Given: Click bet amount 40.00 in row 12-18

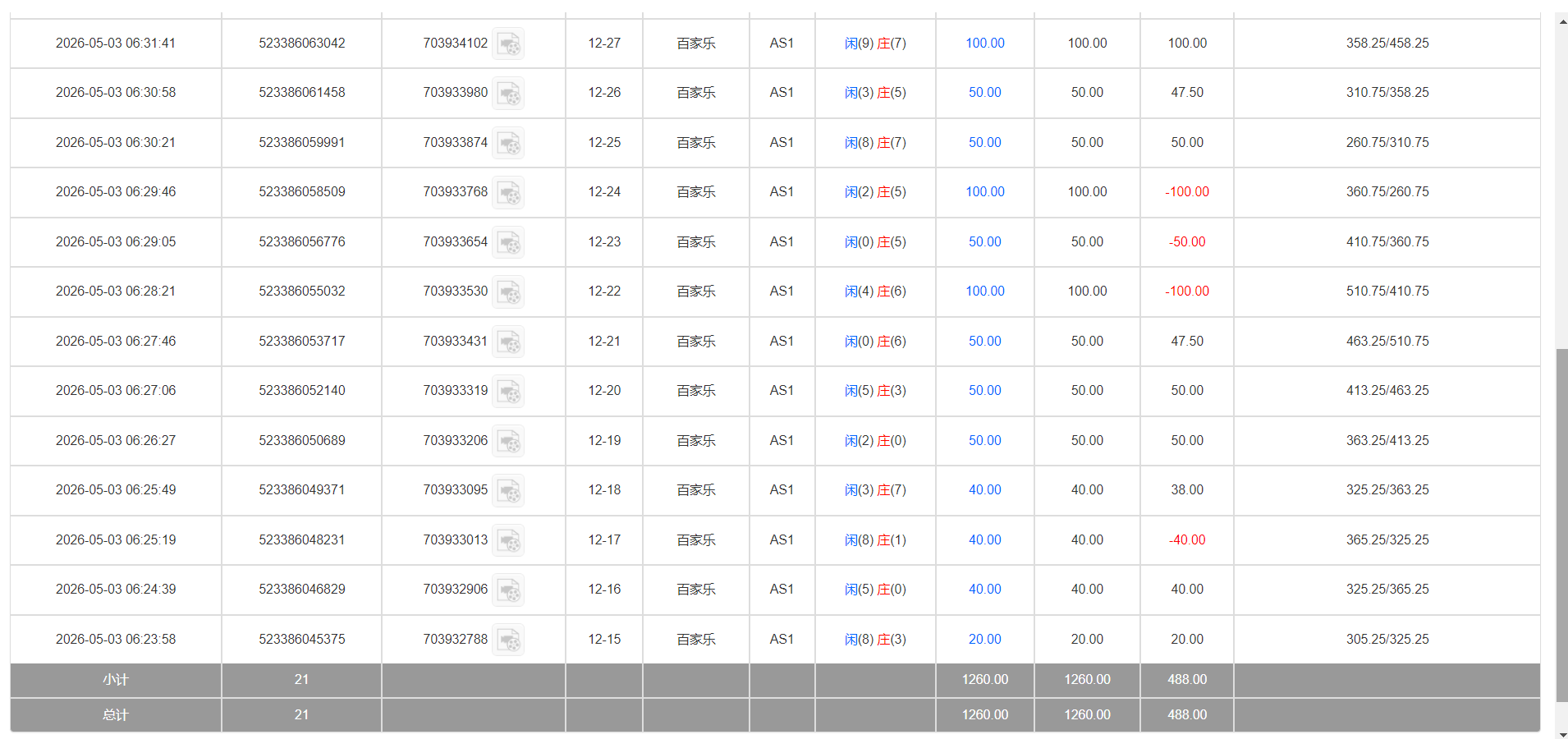Looking at the screenshot, I should click(x=984, y=489).
